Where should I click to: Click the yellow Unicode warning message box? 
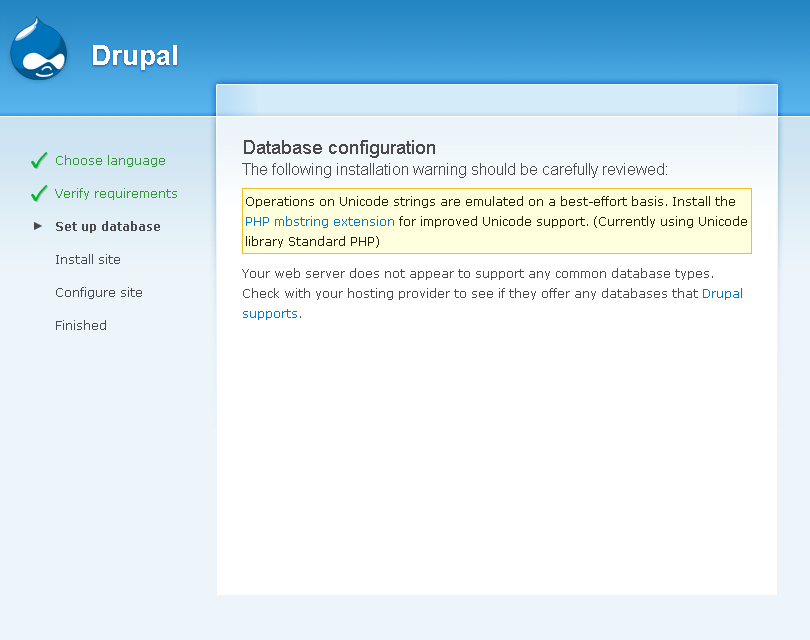tap(497, 221)
